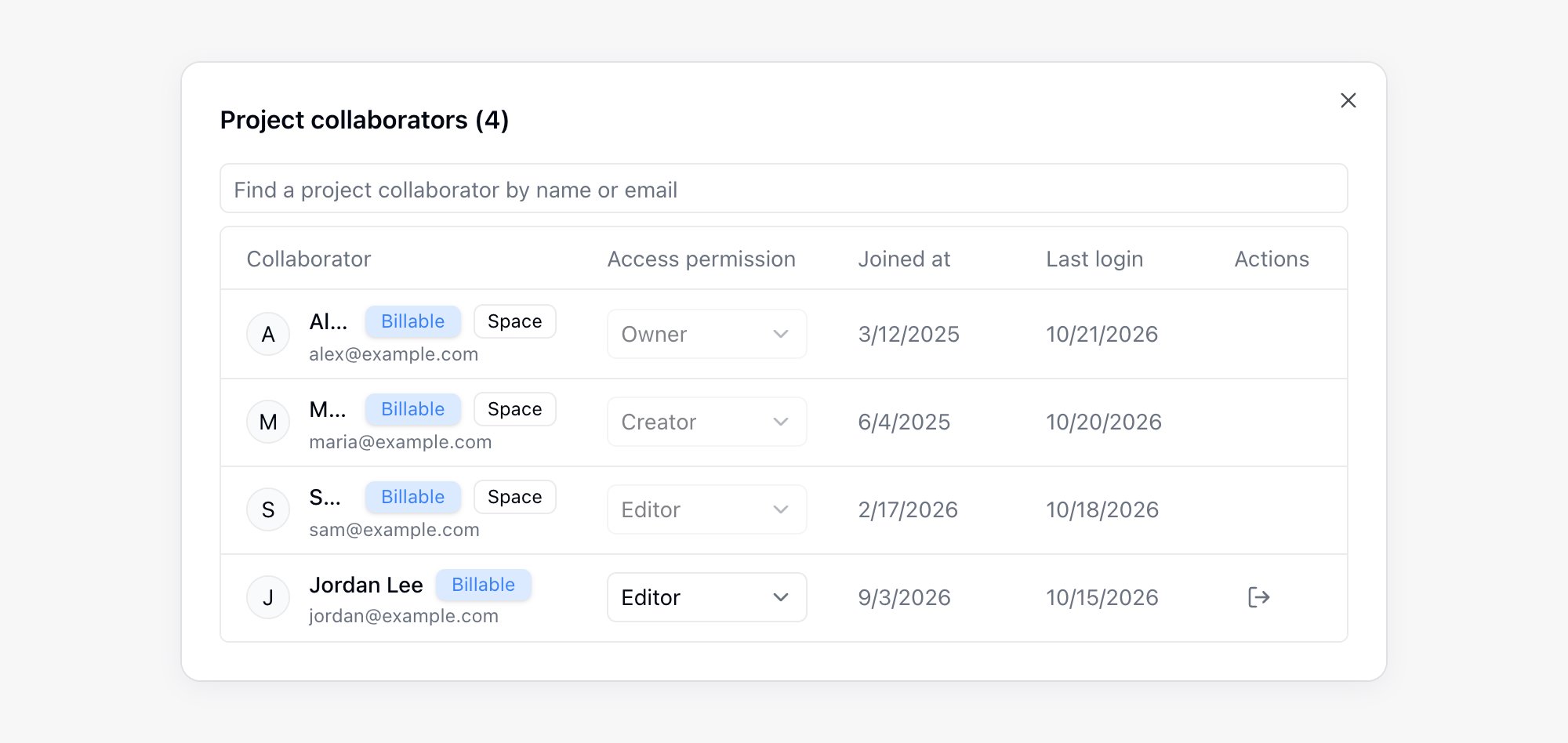
Task: Click the truncated name S... in sam's row
Action: (325, 497)
